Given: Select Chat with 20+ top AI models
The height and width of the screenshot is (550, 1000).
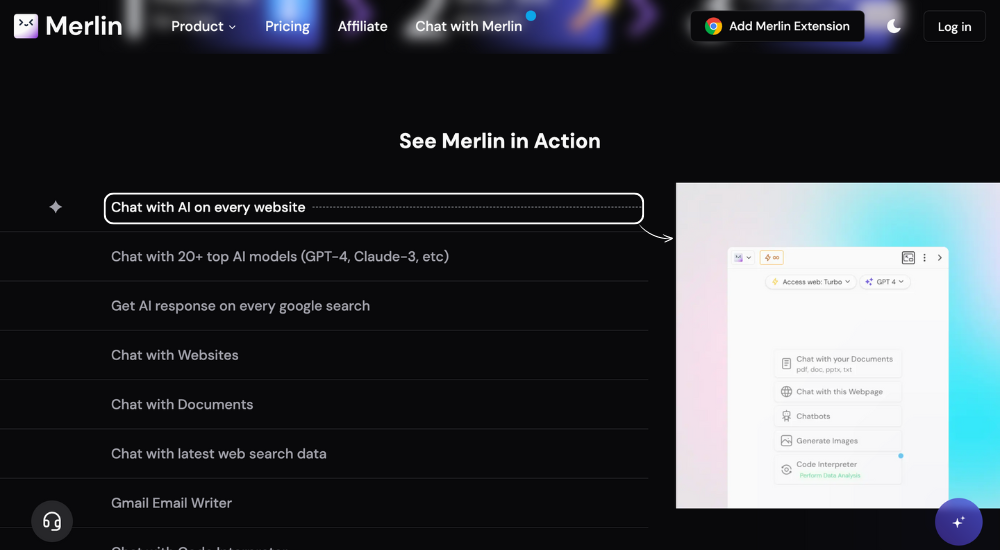Looking at the screenshot, I should point(280,256).
